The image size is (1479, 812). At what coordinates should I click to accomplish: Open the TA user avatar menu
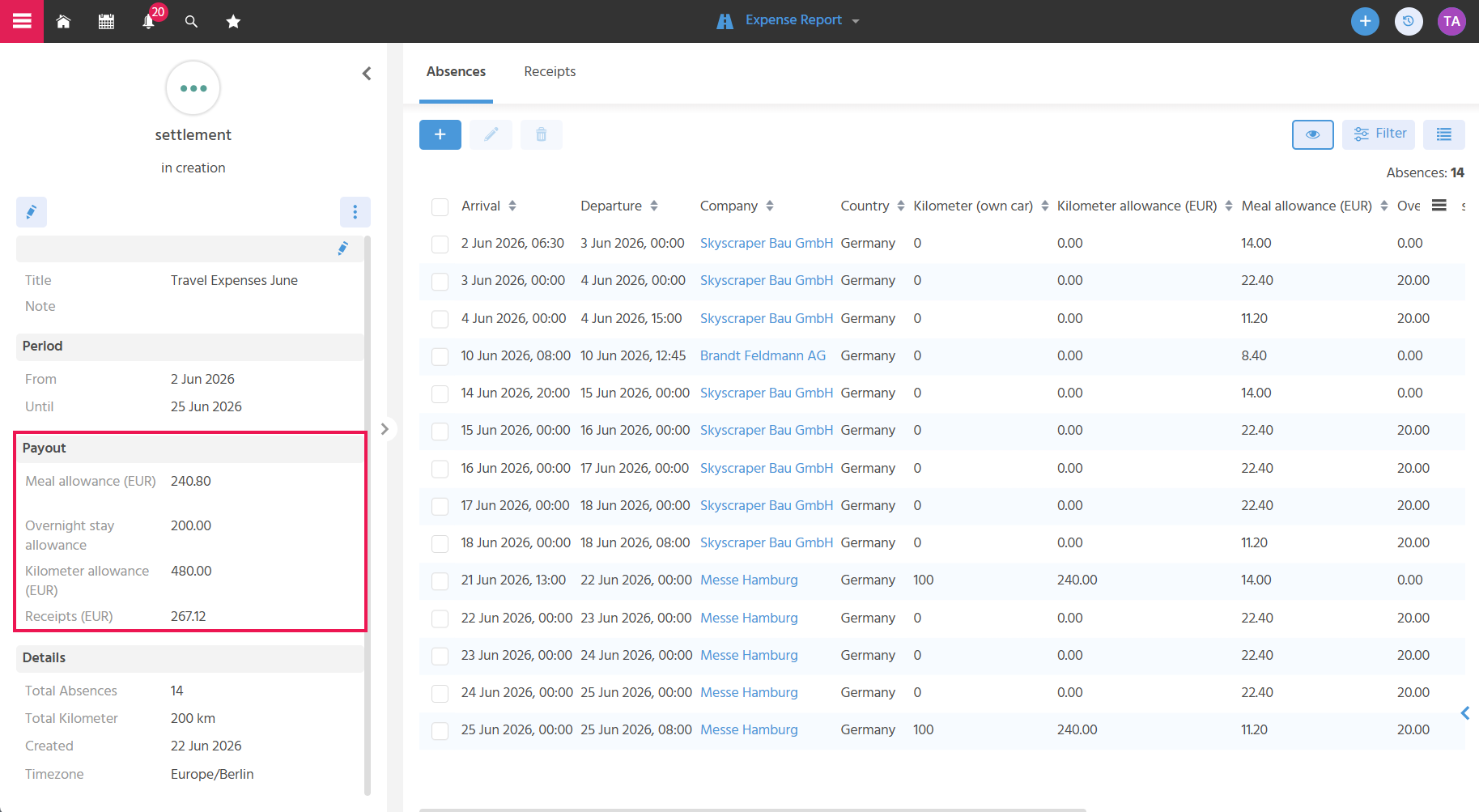click(x=1451, y=21)
